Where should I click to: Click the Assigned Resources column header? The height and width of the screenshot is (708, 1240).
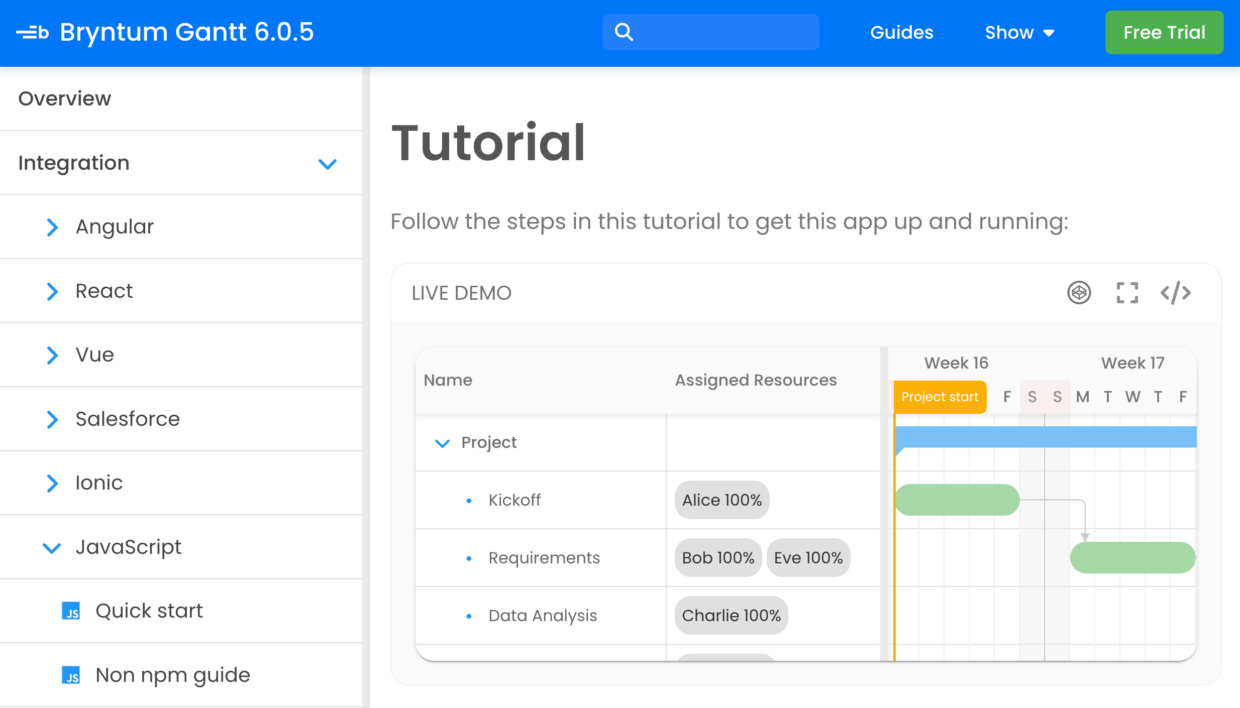click(756, 380)
